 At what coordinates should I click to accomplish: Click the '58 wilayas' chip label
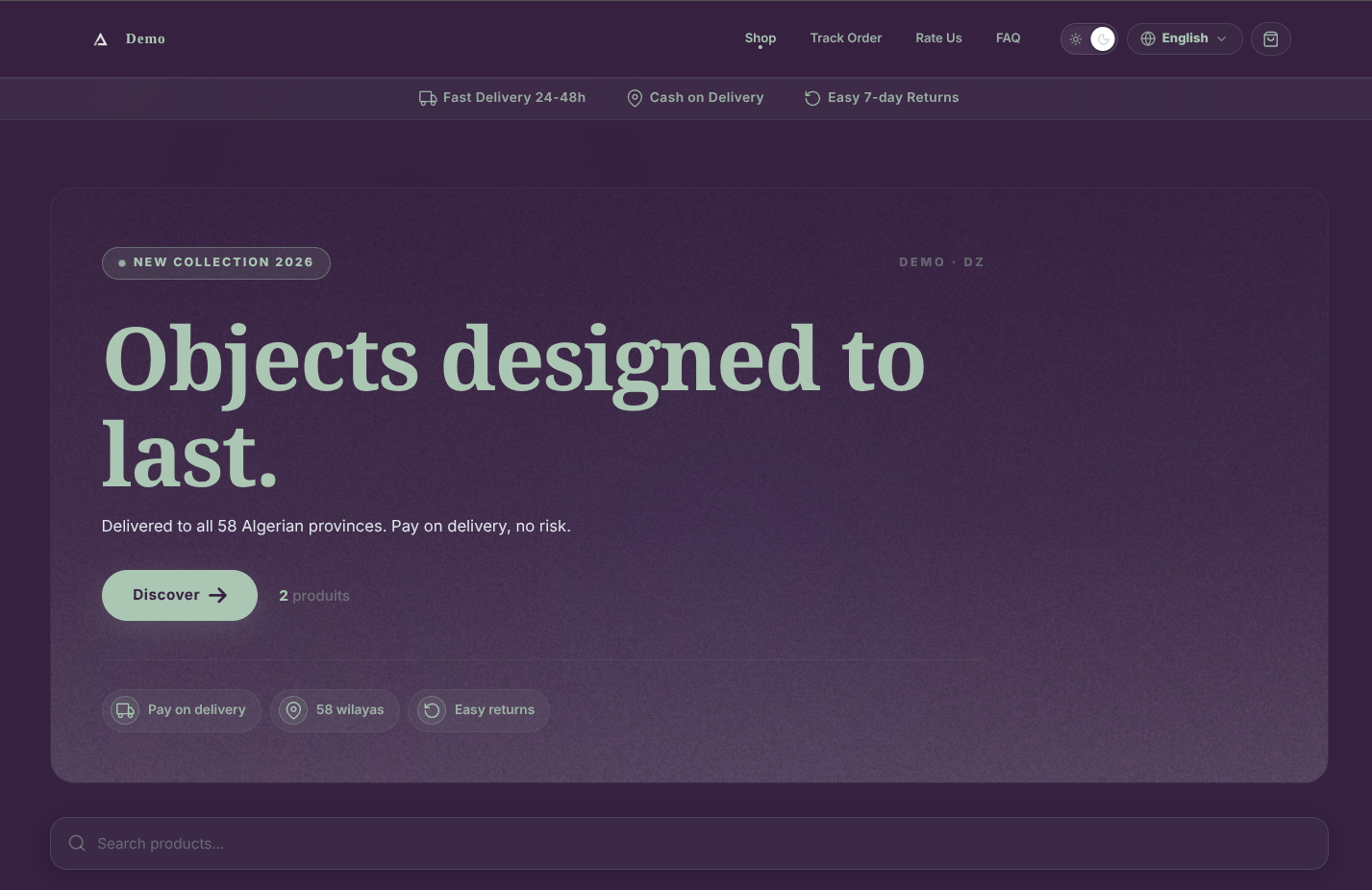click(x=350, y=710)
